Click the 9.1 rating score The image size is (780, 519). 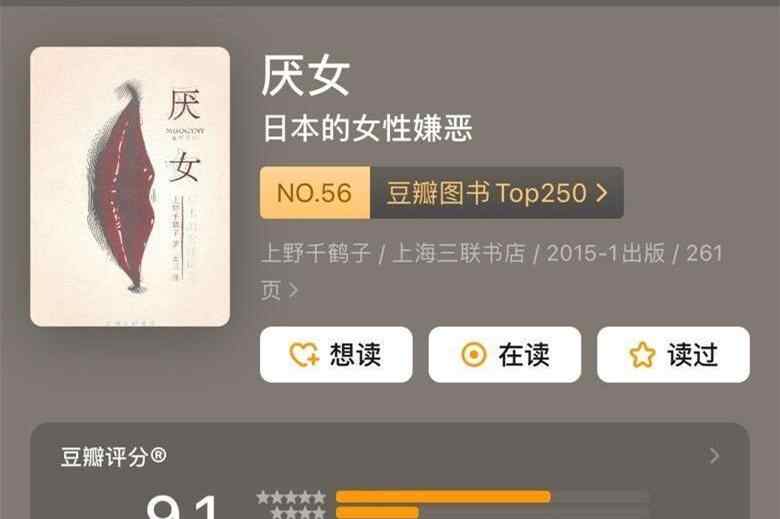point(183,508)
